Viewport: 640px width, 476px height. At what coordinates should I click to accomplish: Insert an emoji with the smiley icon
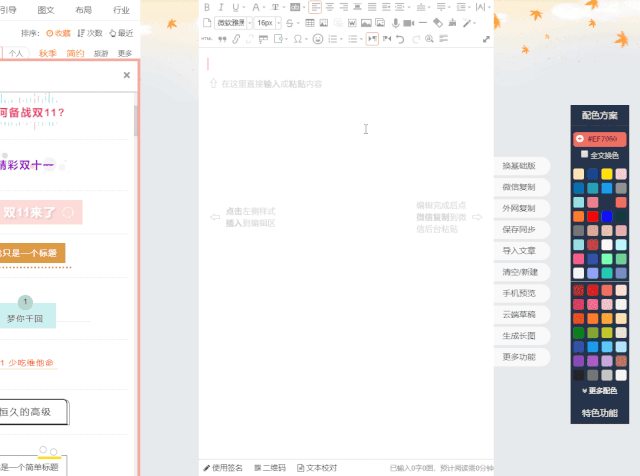pos(318,39)
